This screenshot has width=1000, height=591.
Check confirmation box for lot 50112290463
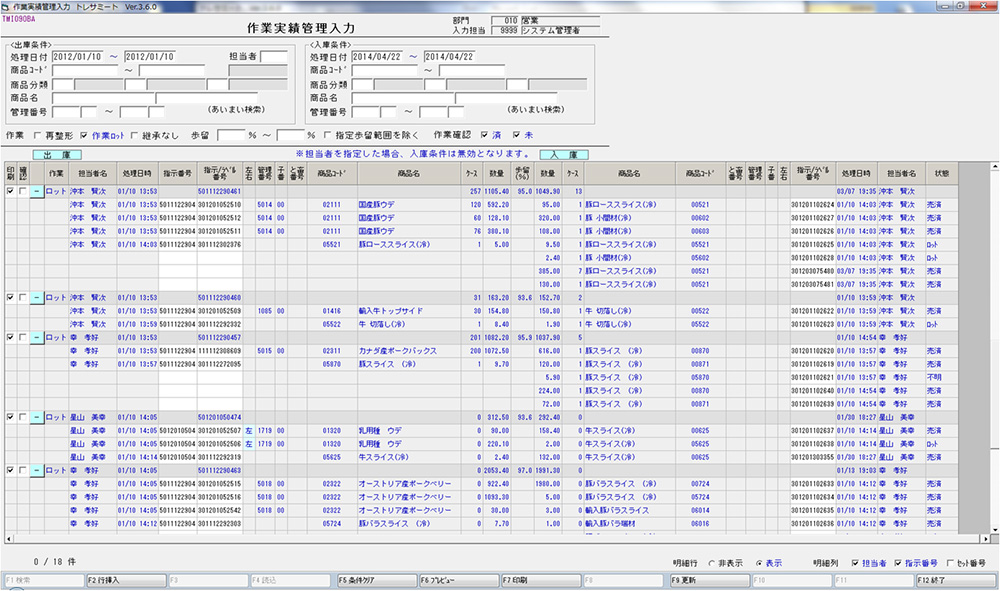pos(23,470)
